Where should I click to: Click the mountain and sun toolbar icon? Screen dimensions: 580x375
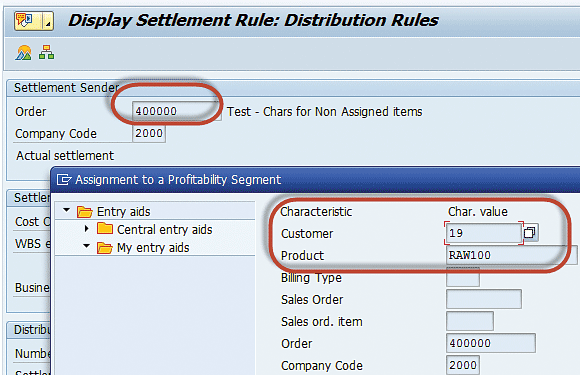24,53
